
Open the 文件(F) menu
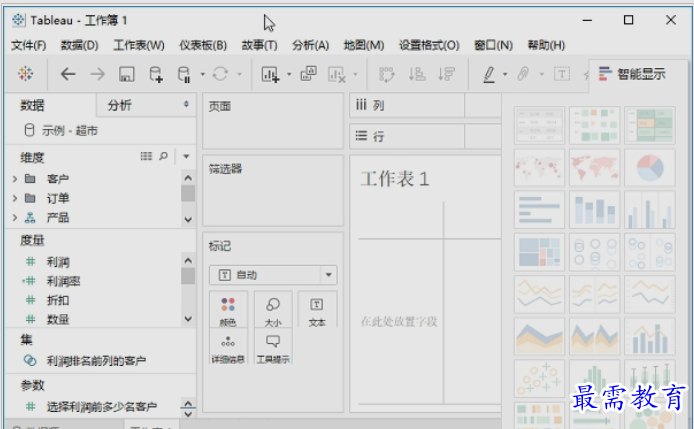click(x=28, y=45)
